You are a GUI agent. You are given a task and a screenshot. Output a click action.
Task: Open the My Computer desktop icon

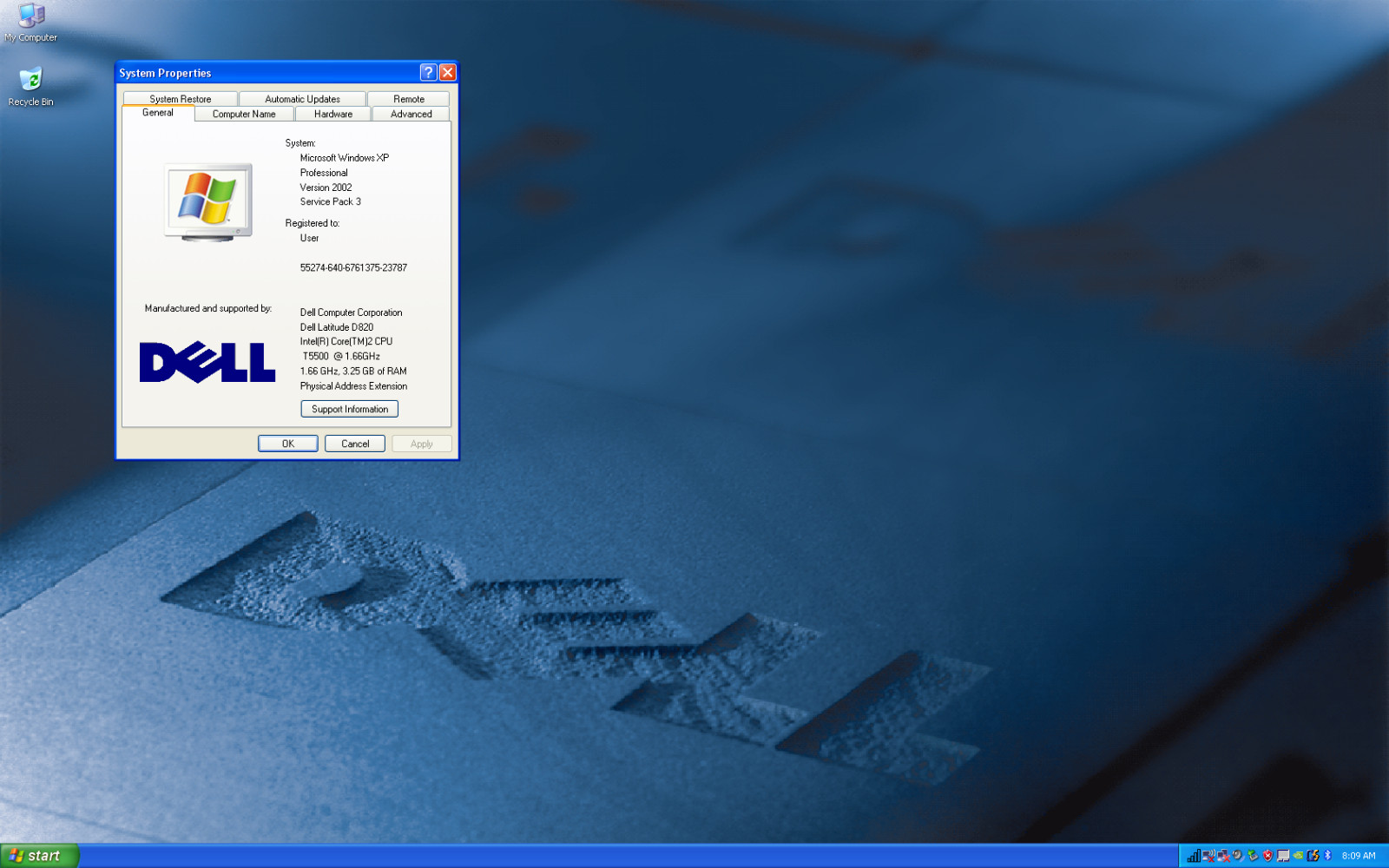31,23
